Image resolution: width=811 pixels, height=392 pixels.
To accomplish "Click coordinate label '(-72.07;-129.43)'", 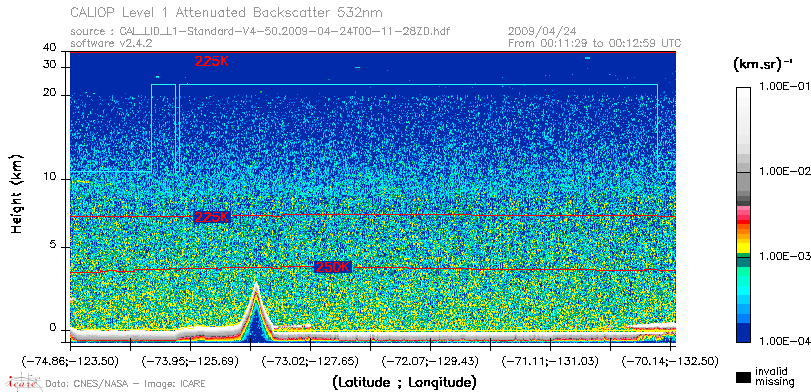I will click(x=429, y=360).
